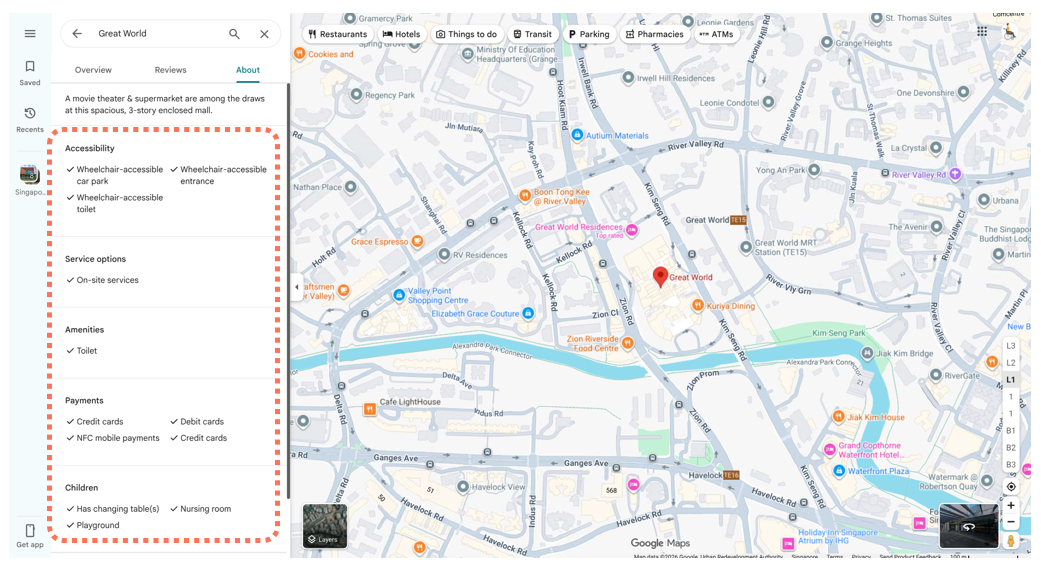Click "Has changing table(s)" text
Screen dimensions: 1041x572
click(118, 509)
